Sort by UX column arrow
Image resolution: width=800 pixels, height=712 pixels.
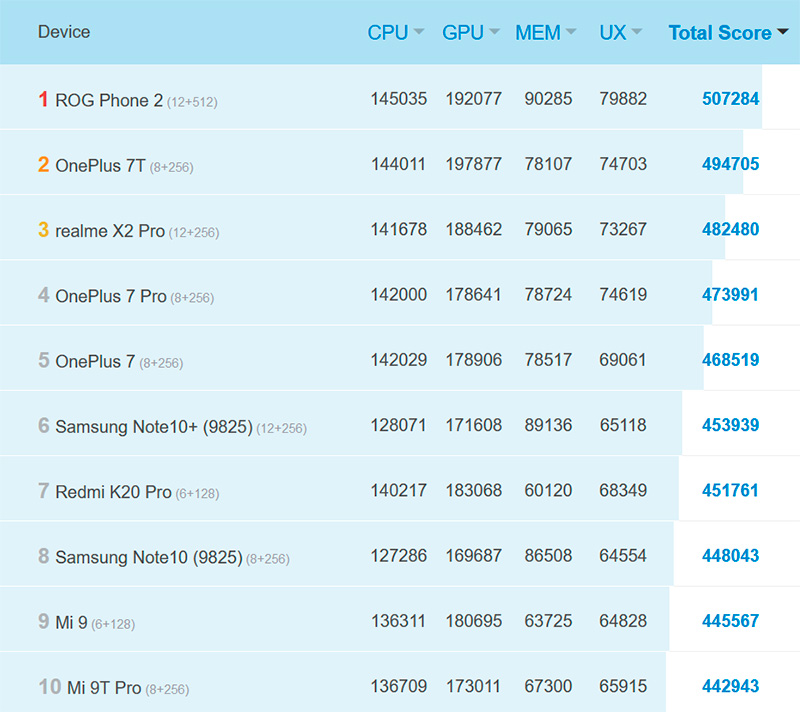(x=637, y=33)
